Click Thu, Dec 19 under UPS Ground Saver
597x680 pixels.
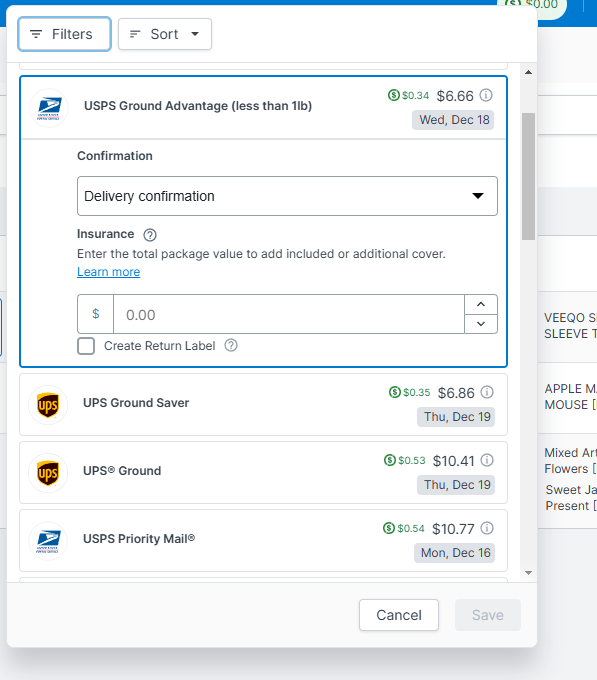456,417
